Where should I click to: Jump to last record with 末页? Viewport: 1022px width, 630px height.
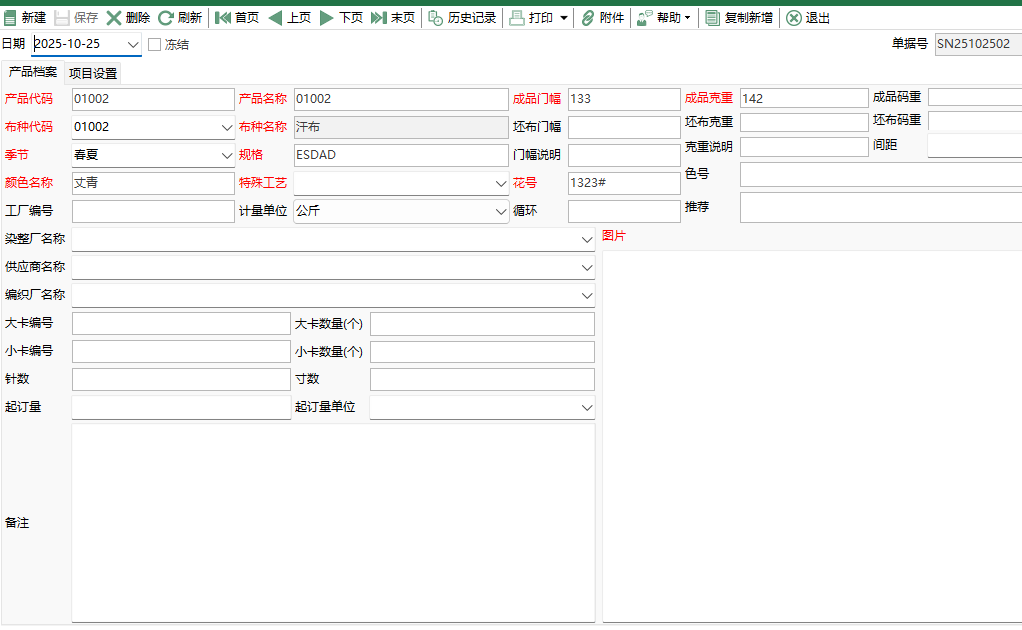(379, 18)
